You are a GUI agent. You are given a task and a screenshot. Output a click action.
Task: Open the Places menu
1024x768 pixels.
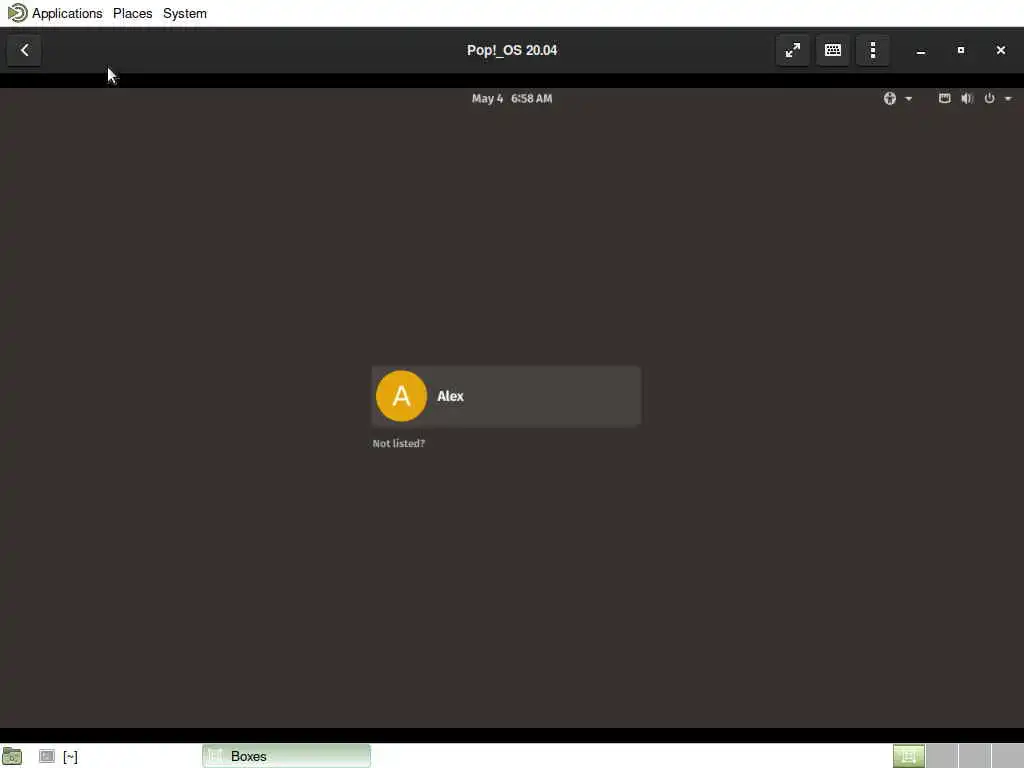coord(133,13)
